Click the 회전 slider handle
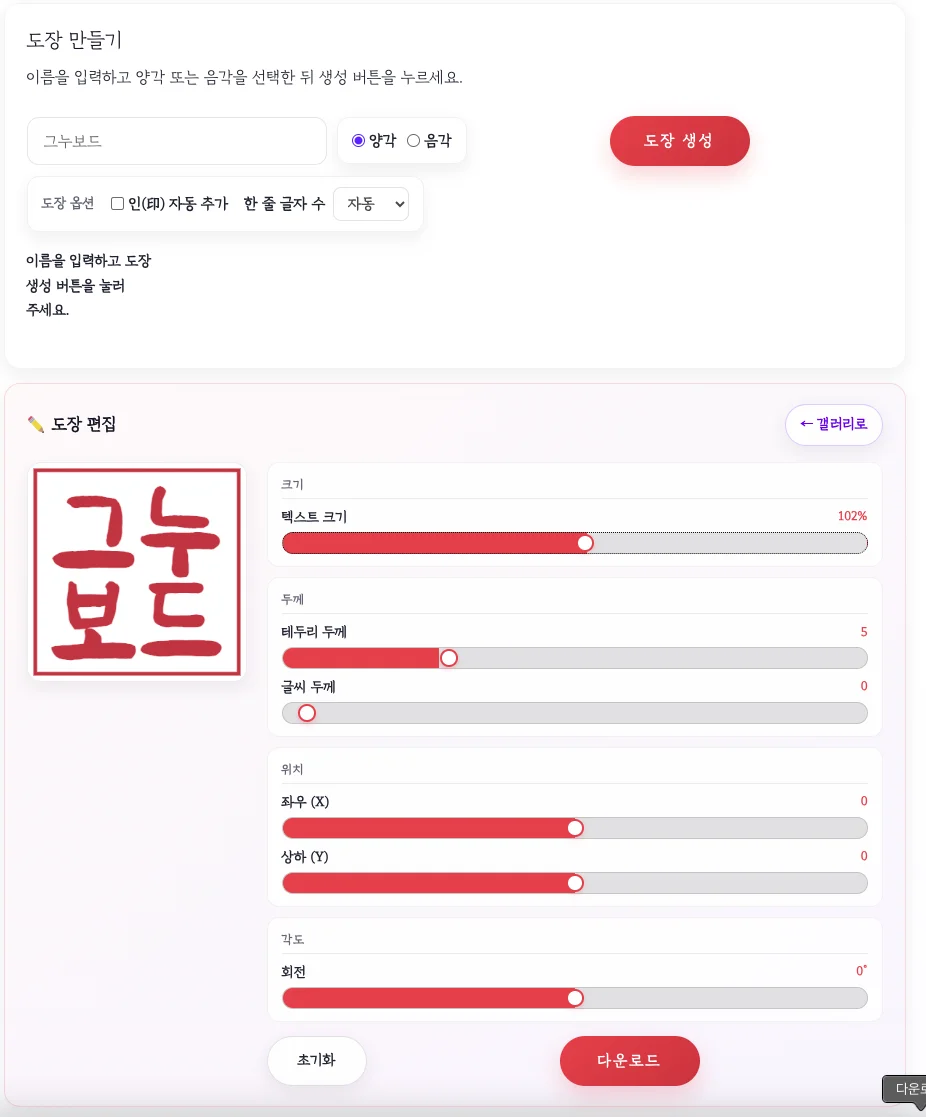 (575, 998)
